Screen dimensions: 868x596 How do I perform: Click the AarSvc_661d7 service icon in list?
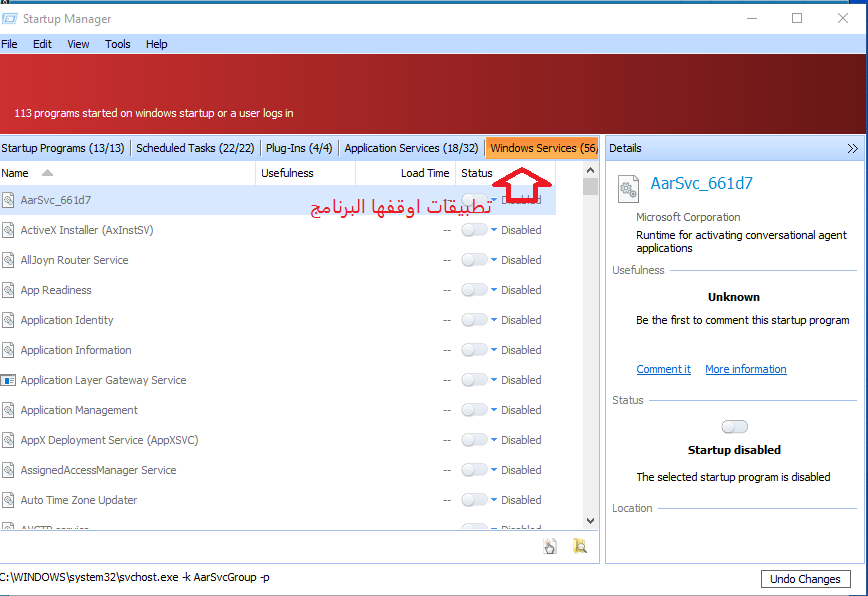coord(8,200)
